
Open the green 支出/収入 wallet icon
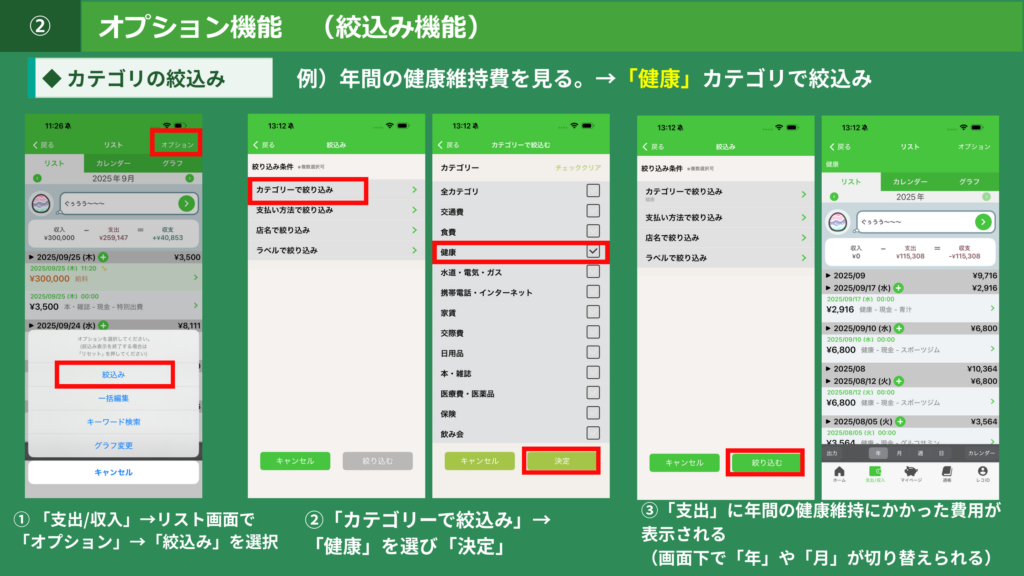875,470
